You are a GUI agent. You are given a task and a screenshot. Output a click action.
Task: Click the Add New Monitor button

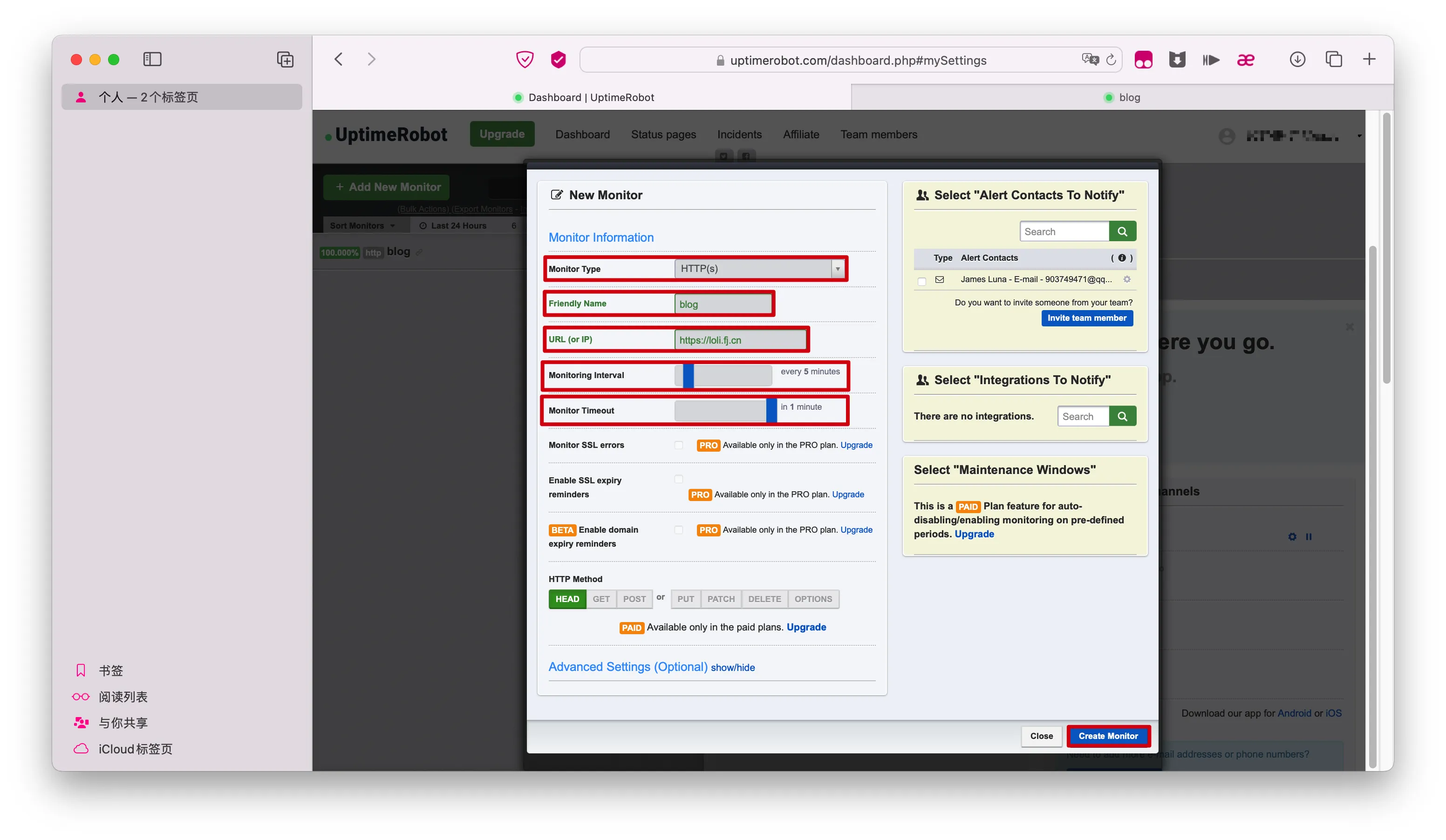pyautogui.click(x=387, y=187)
